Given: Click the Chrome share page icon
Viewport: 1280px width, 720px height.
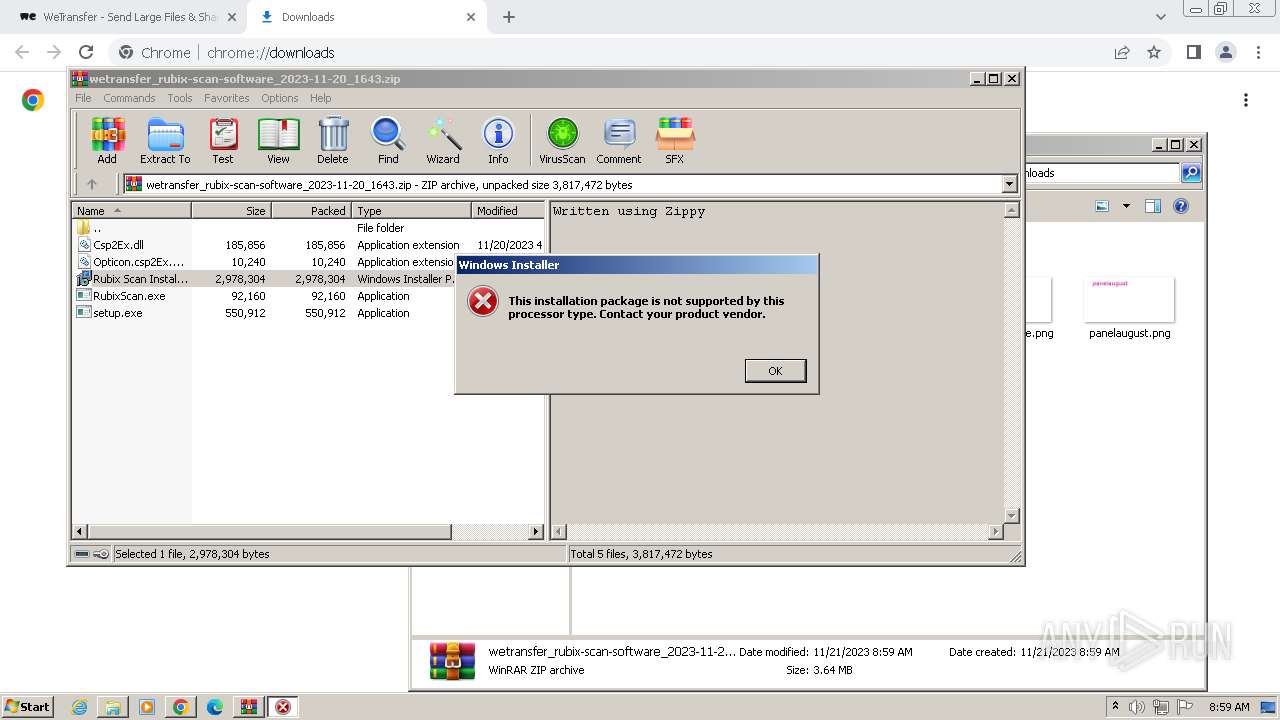Looking at the screenshot, I should (x=1122, y=52).
